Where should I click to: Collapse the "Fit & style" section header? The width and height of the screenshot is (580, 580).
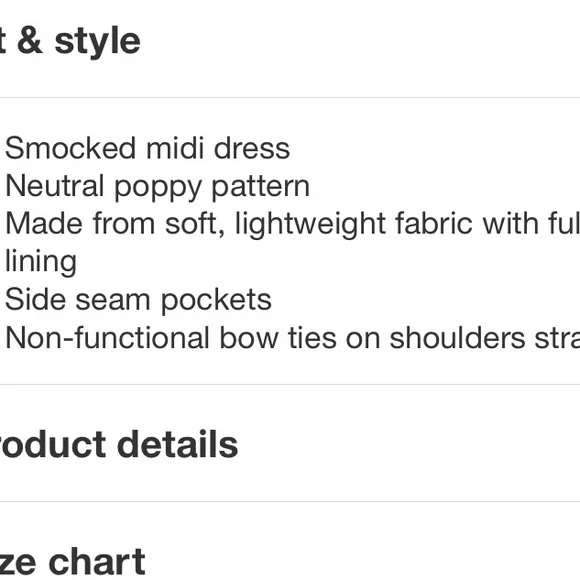pyautogui.click(x=70, y=41)
